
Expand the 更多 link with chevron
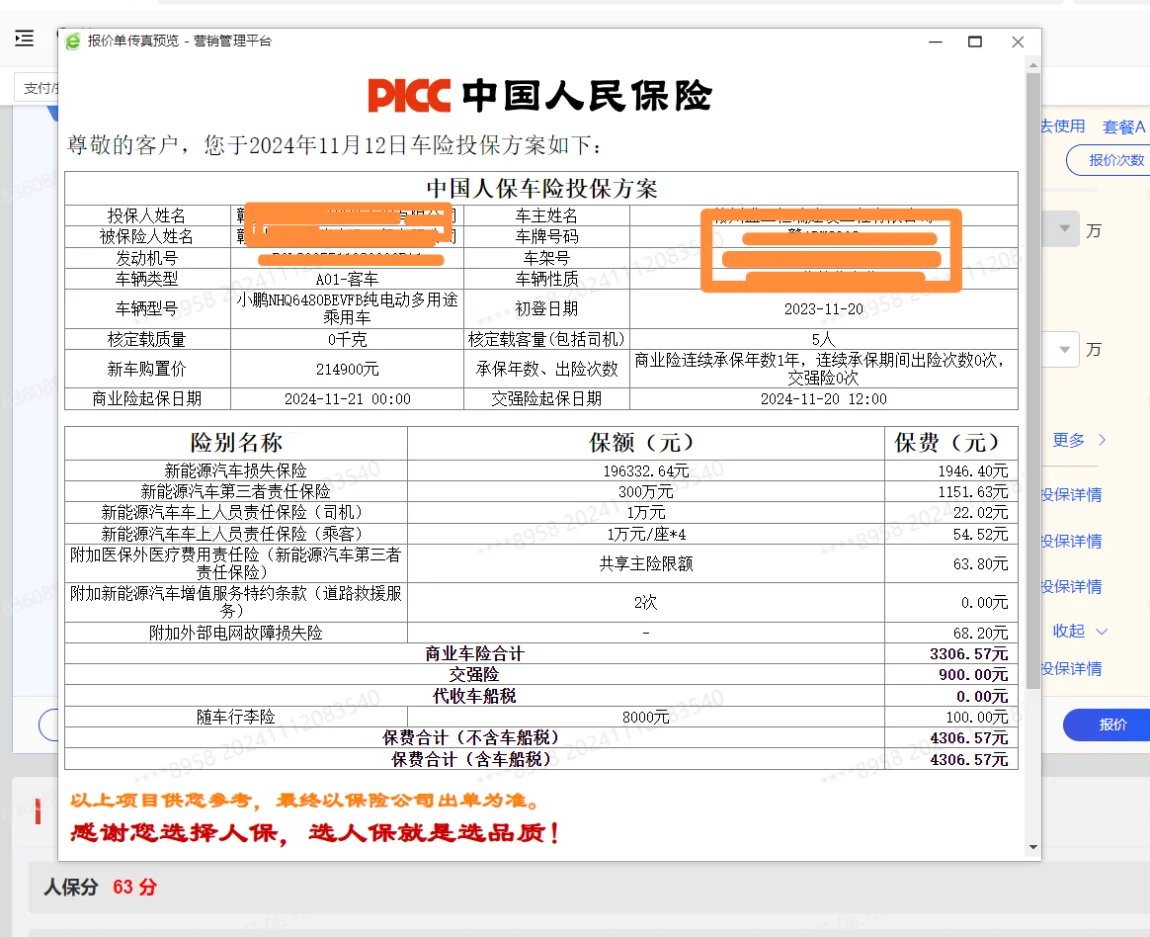pos(1079,440)
